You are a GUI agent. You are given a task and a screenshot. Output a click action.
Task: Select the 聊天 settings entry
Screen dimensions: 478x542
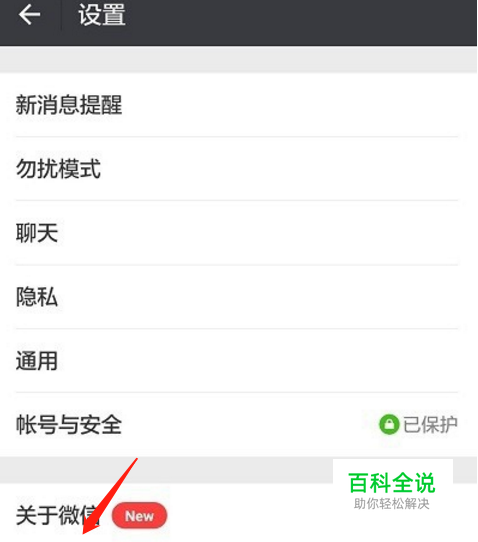coord(238,233)
